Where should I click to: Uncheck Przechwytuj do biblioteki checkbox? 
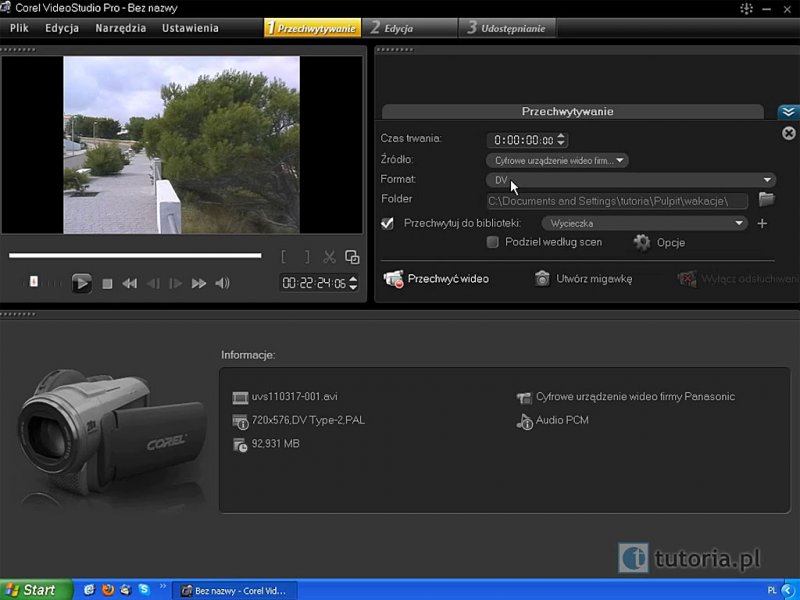(x=388, y=224)
